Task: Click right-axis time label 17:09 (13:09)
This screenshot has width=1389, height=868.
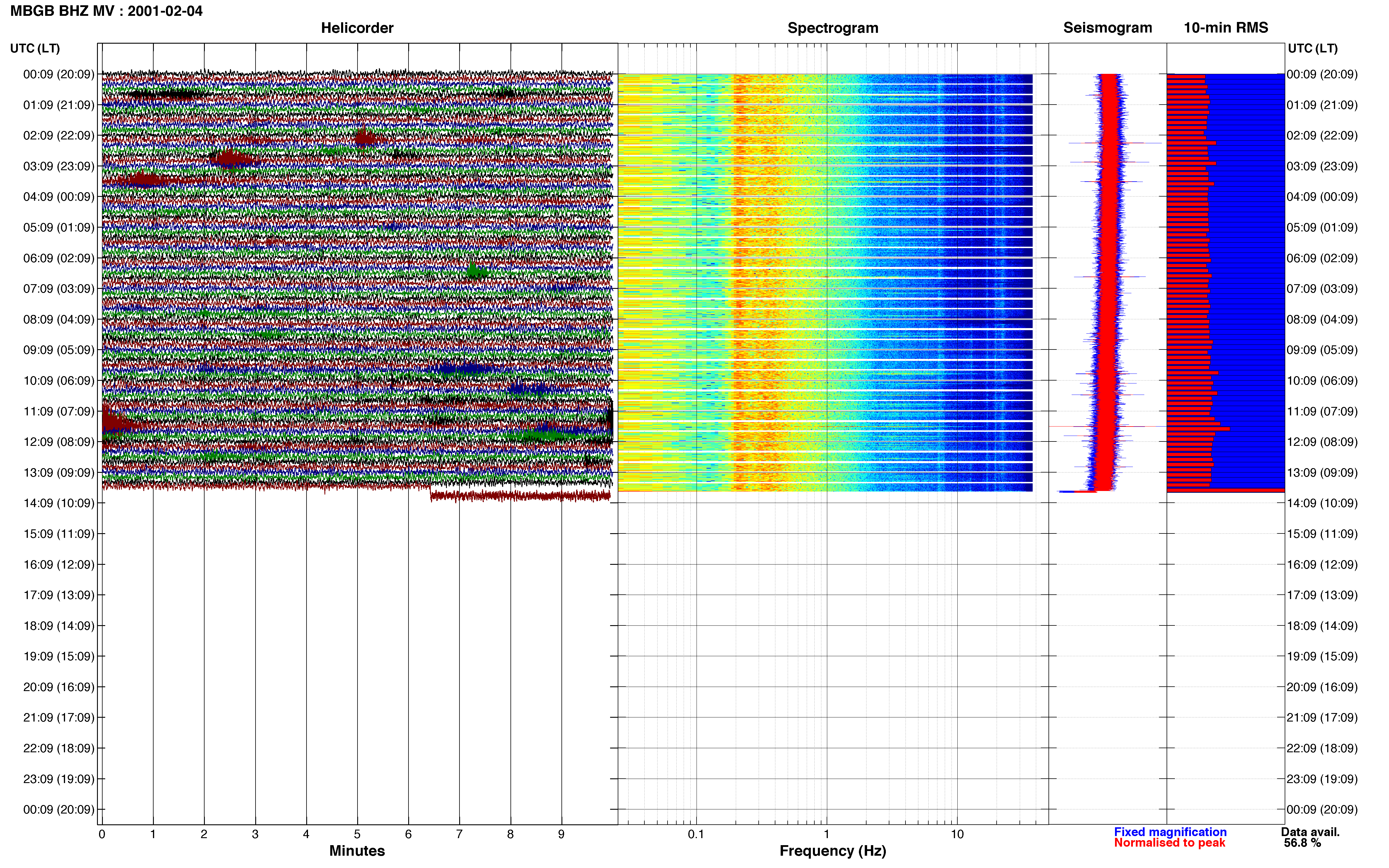Action: (x=1322, y=595)
